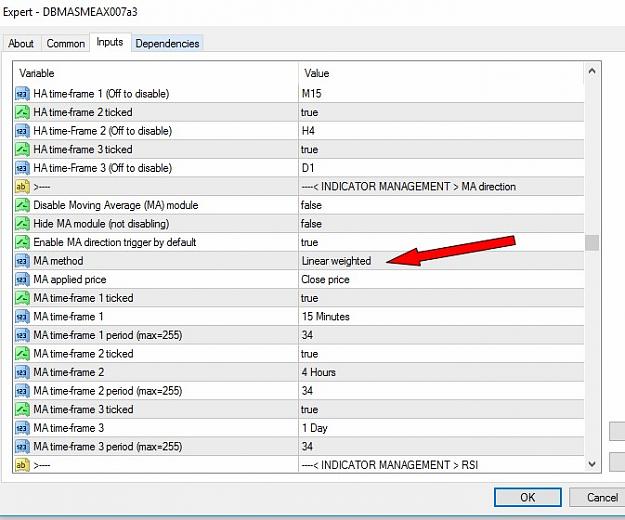Image resolution: width=625 pixels, height=520 pixels.
Task: Click the green icon beside MA time-frame 1 ticked
Action: [x=22, y=298]
